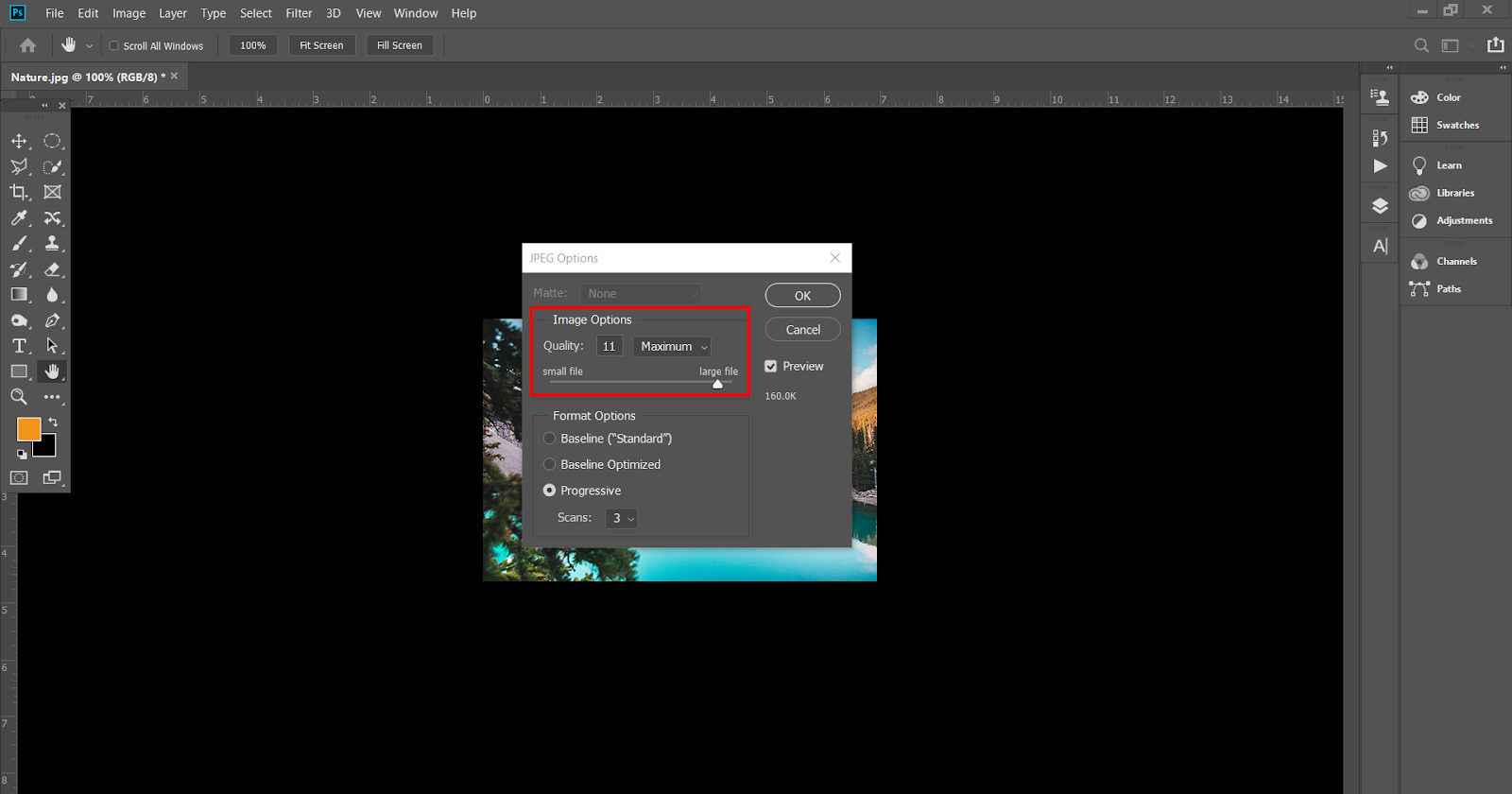The image size is (1512, 794).
Task: Select the Crop tool
Action: [19, 192]
